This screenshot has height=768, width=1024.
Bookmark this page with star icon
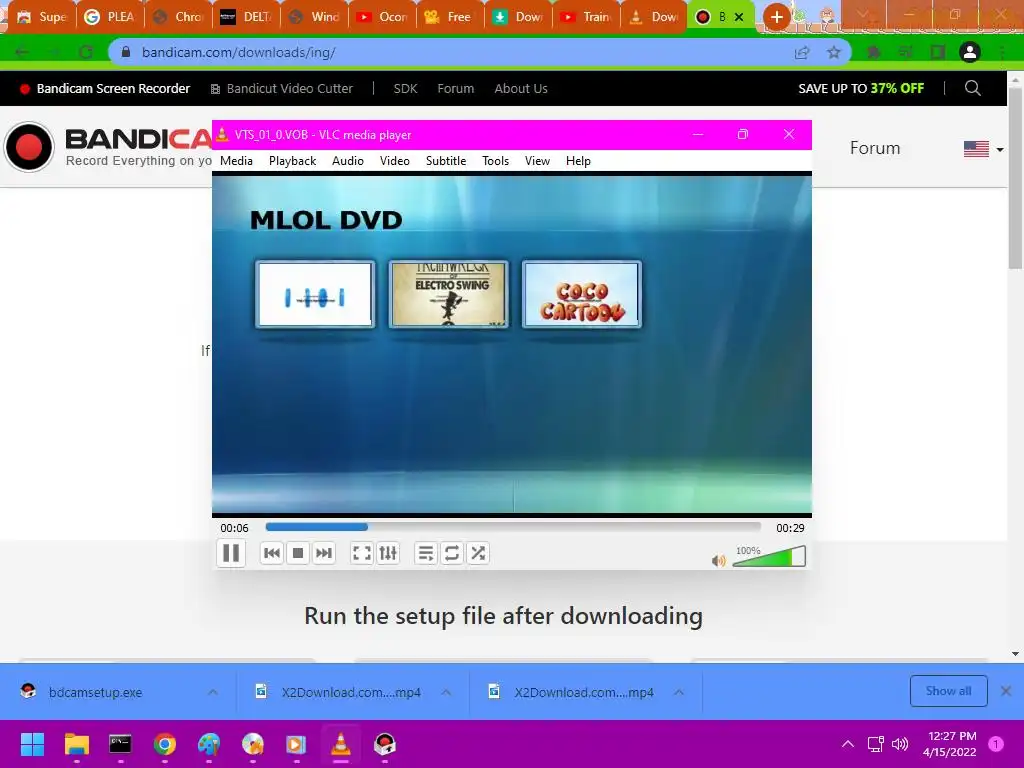(x=834, y=52)
